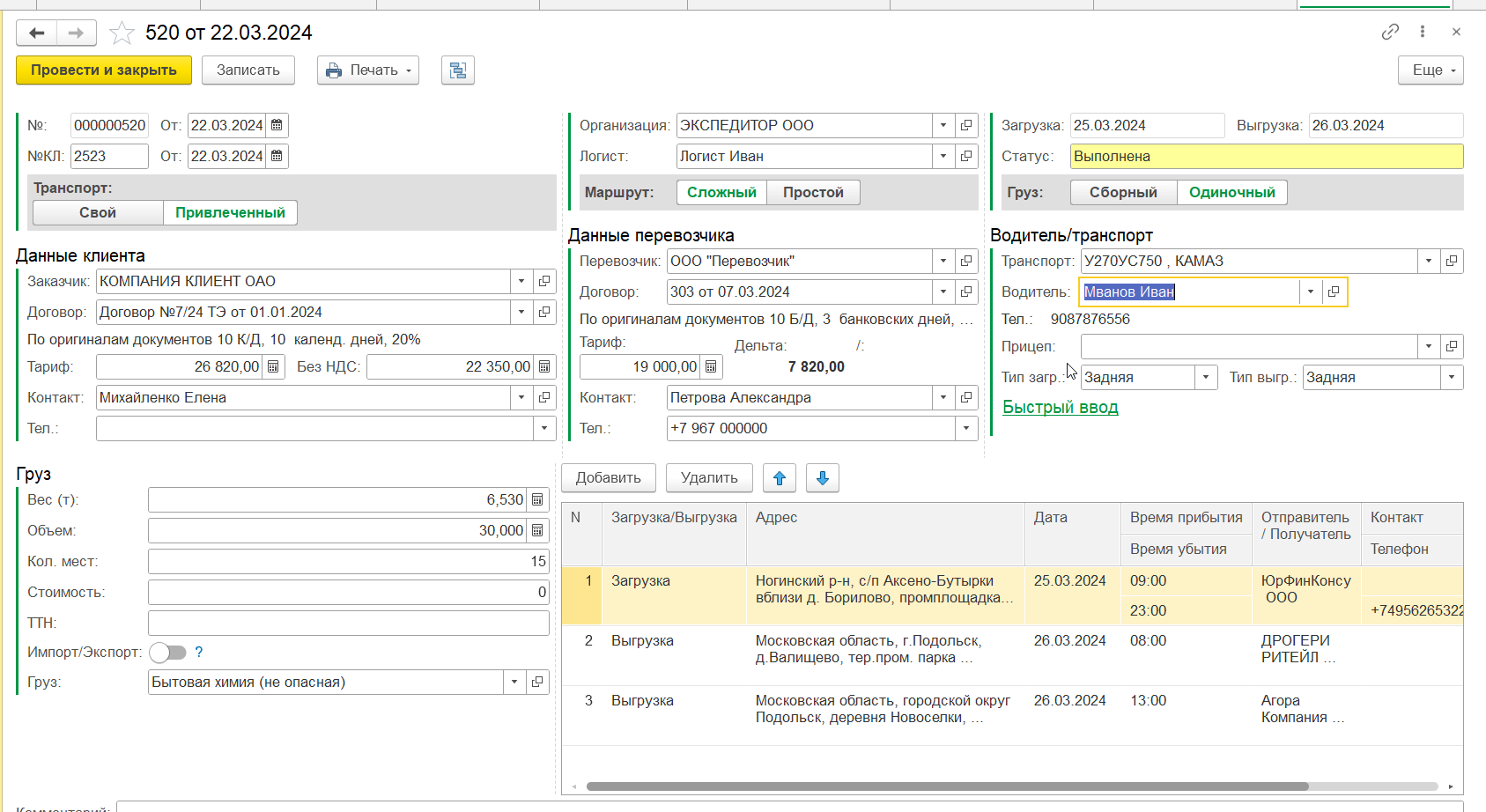Close the document form
The height and width of the screenshot is (812, 1486).
click(x=1456, y=32)
